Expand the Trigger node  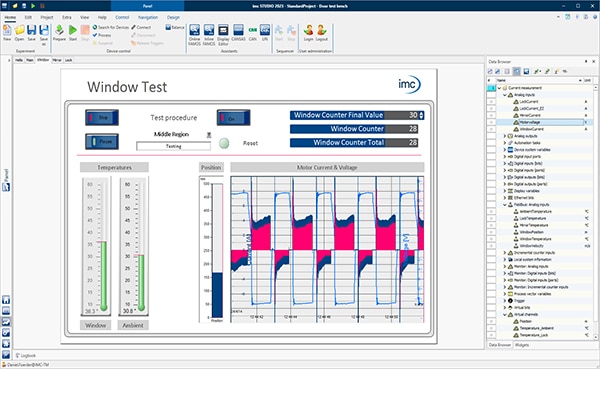[505, 300]
